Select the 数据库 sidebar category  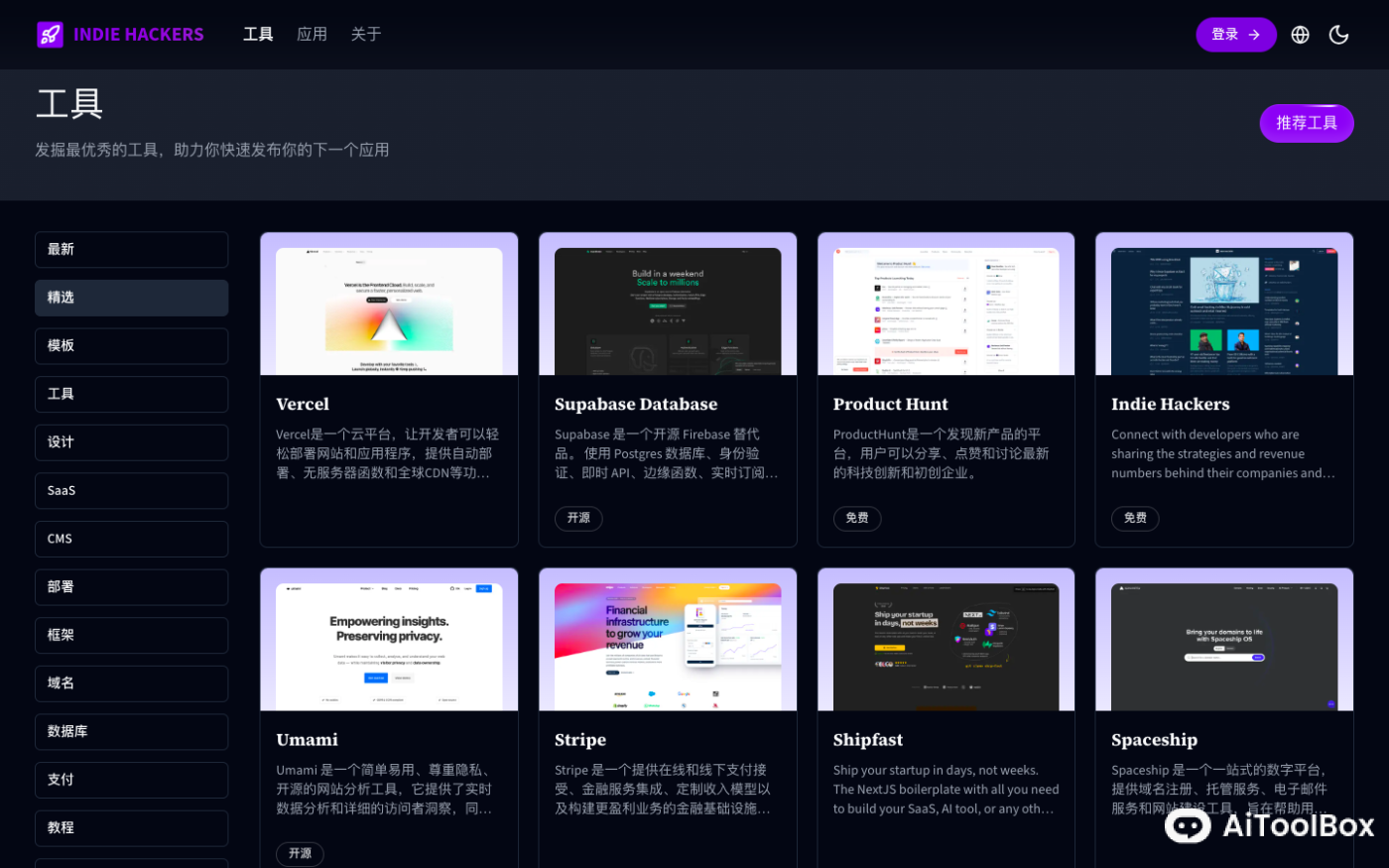(131, 731)
